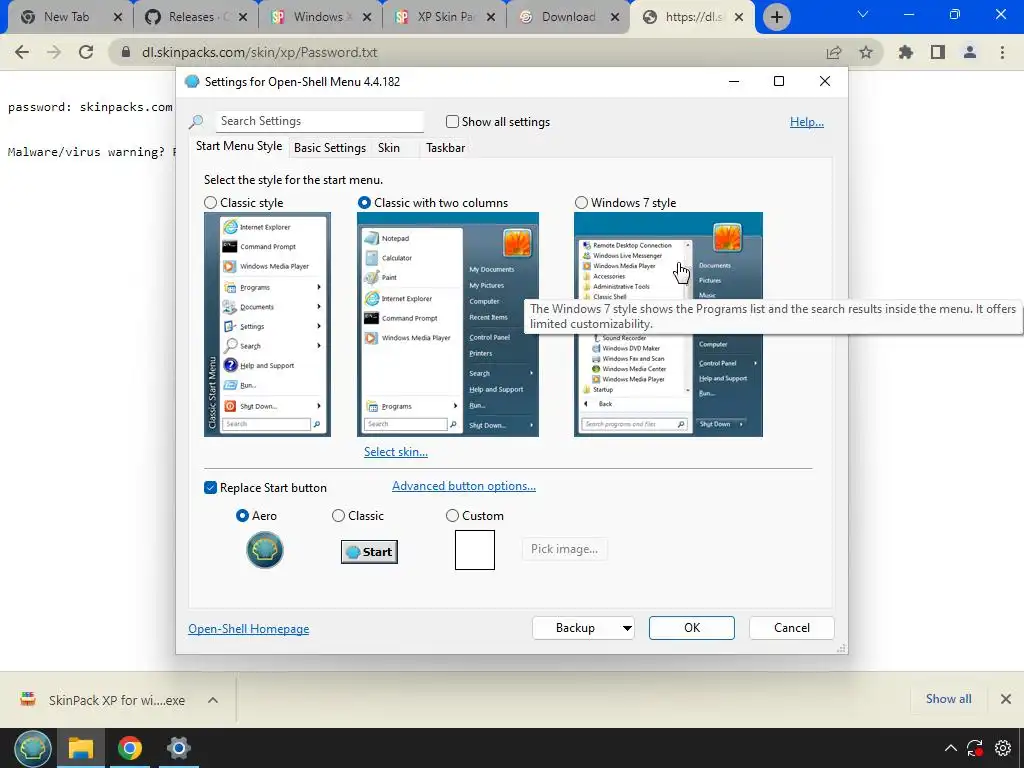
Task: Click the Open-Shell start button in taskbar
Action: 33,748
